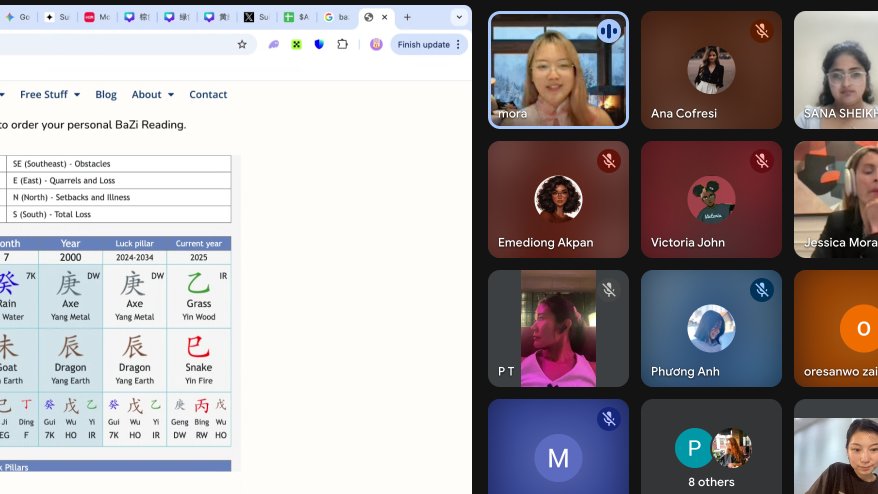This screenshot has height=494, width=878.
Task: Open the blue shield extension
Action: click(x=319, y=44)
